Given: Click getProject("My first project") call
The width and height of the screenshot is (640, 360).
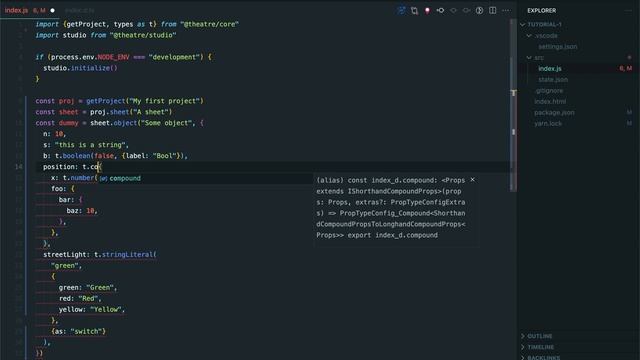Looking at the screenshot, I should [144, 101].
